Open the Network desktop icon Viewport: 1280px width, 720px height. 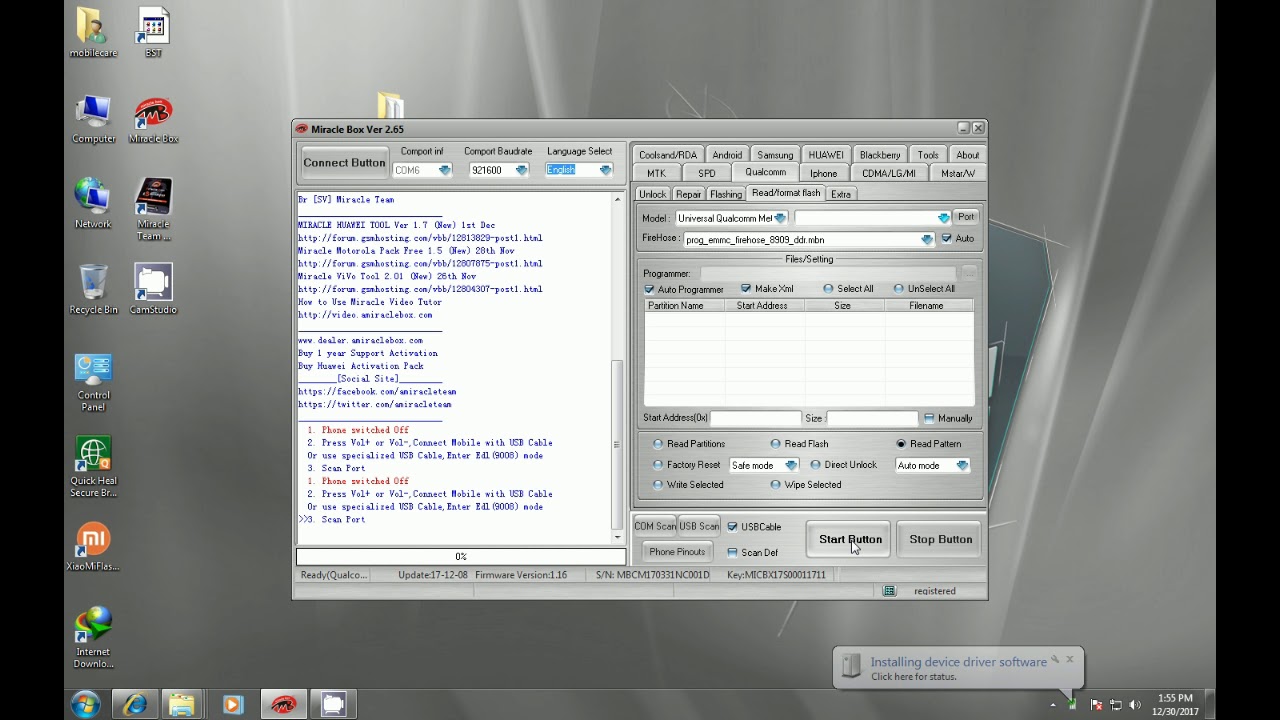click(x=93, y=204)
